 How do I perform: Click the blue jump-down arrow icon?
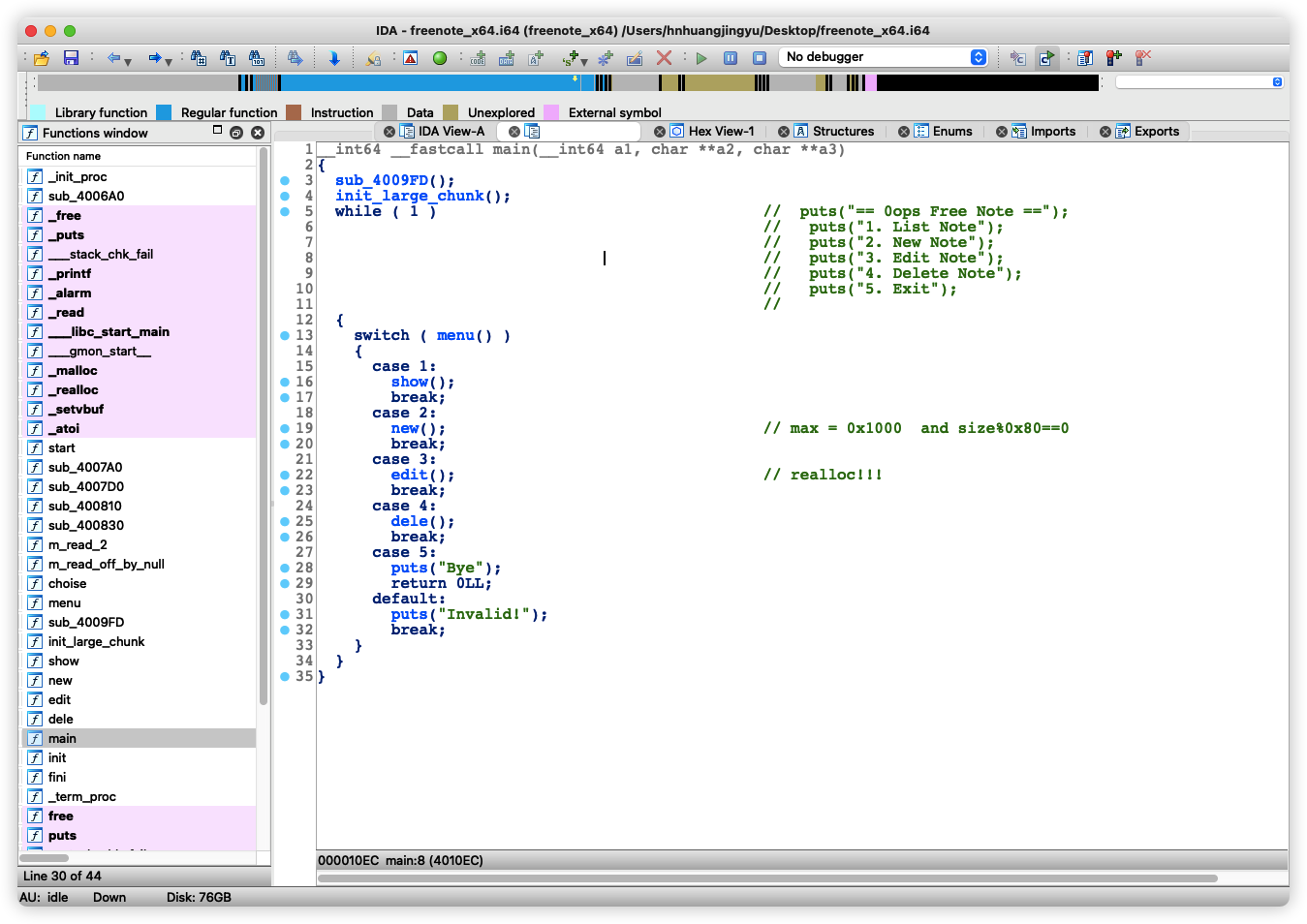click(x=334, y=58)
